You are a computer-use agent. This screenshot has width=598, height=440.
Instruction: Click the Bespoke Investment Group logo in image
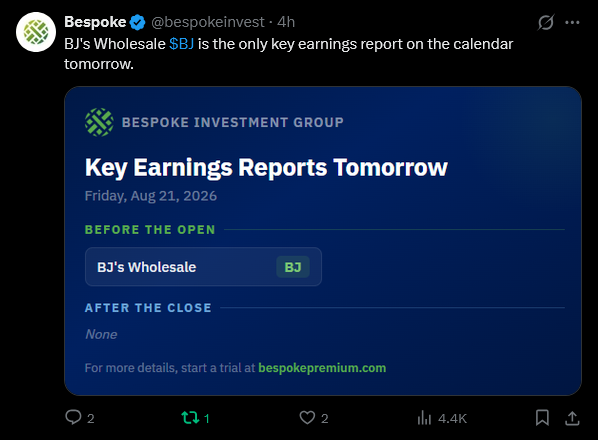(99, 122)
